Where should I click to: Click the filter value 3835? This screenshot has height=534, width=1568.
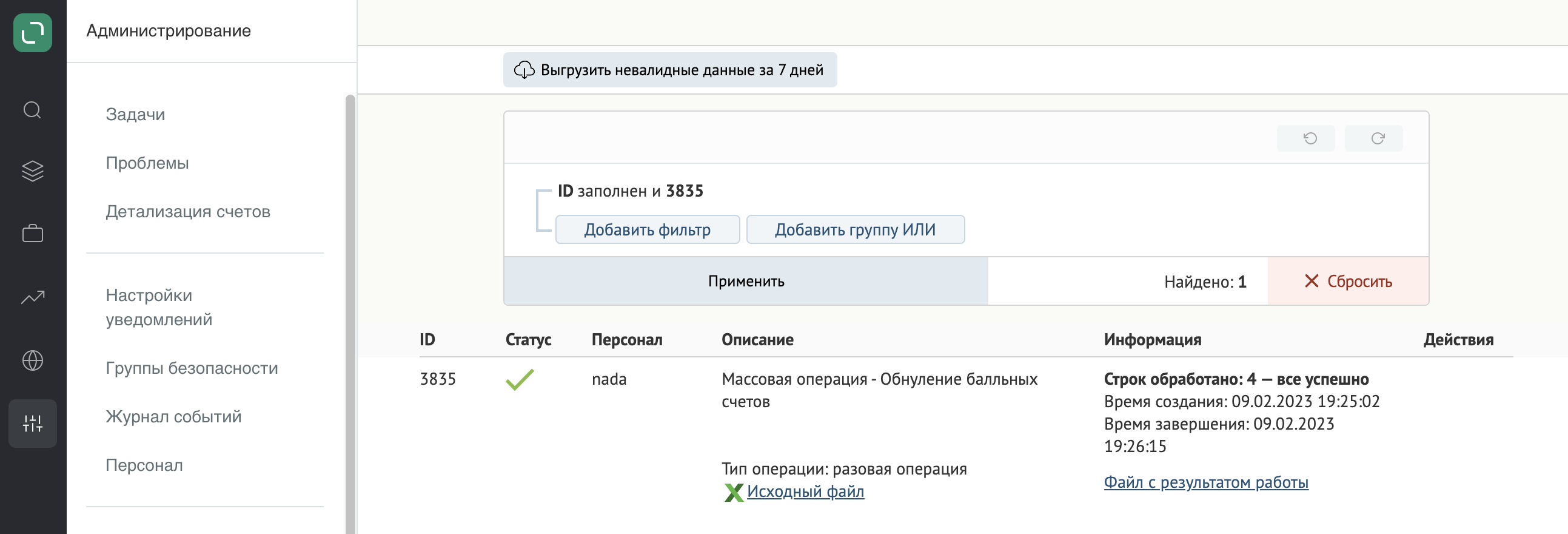pos(684,191)
